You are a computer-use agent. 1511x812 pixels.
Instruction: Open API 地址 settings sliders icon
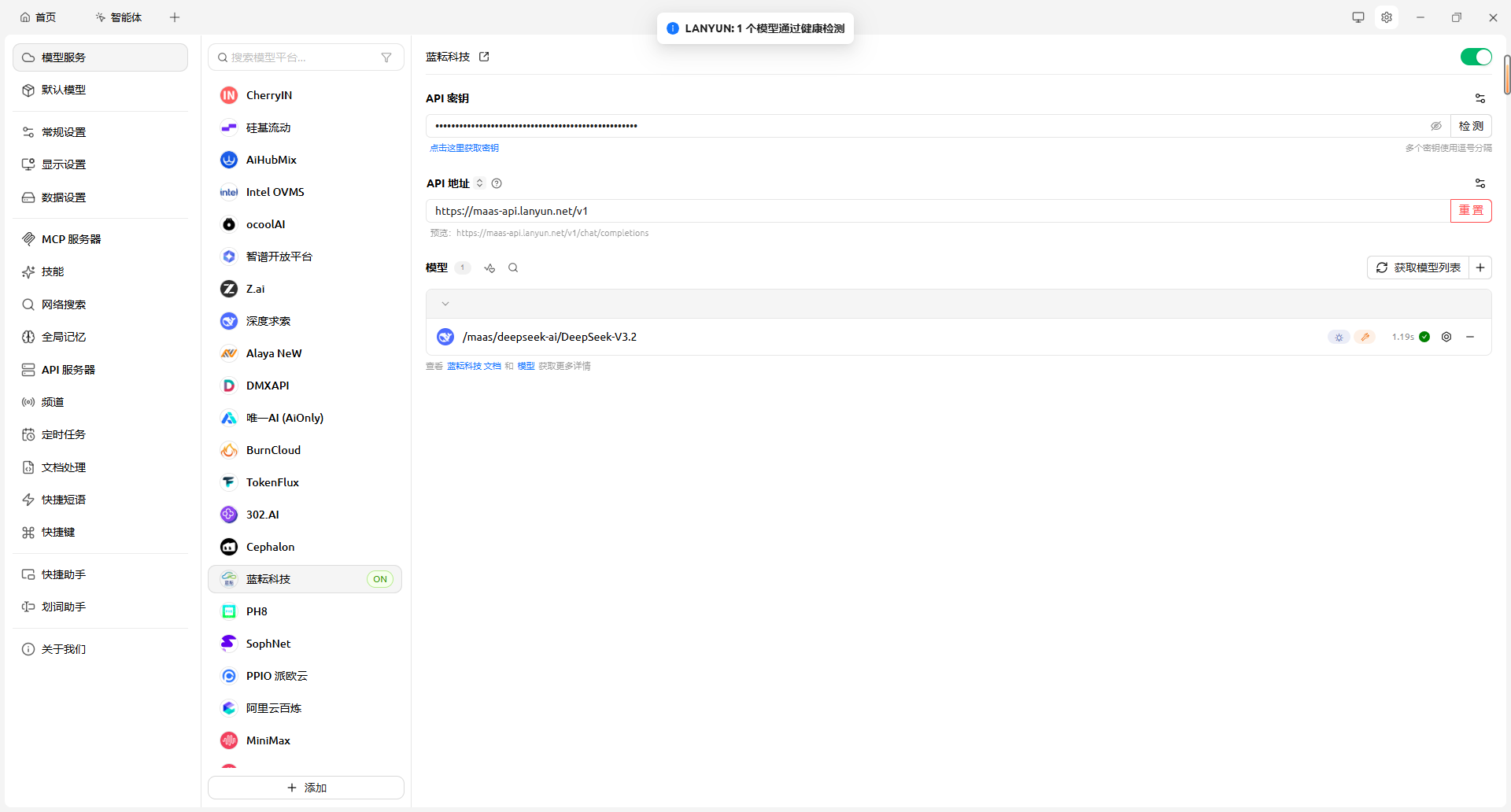coord(1480,183)
